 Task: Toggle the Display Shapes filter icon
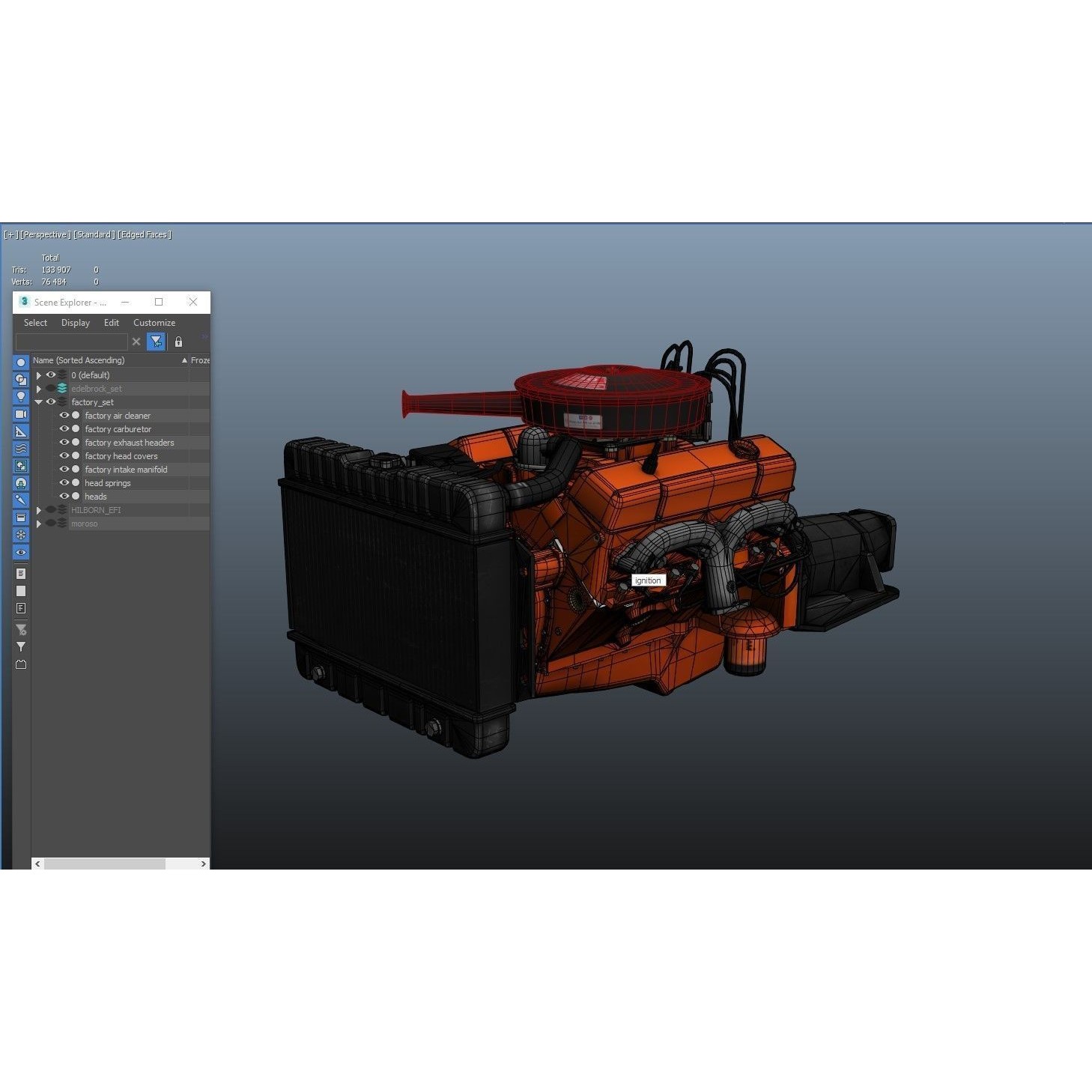pos(21,380)
